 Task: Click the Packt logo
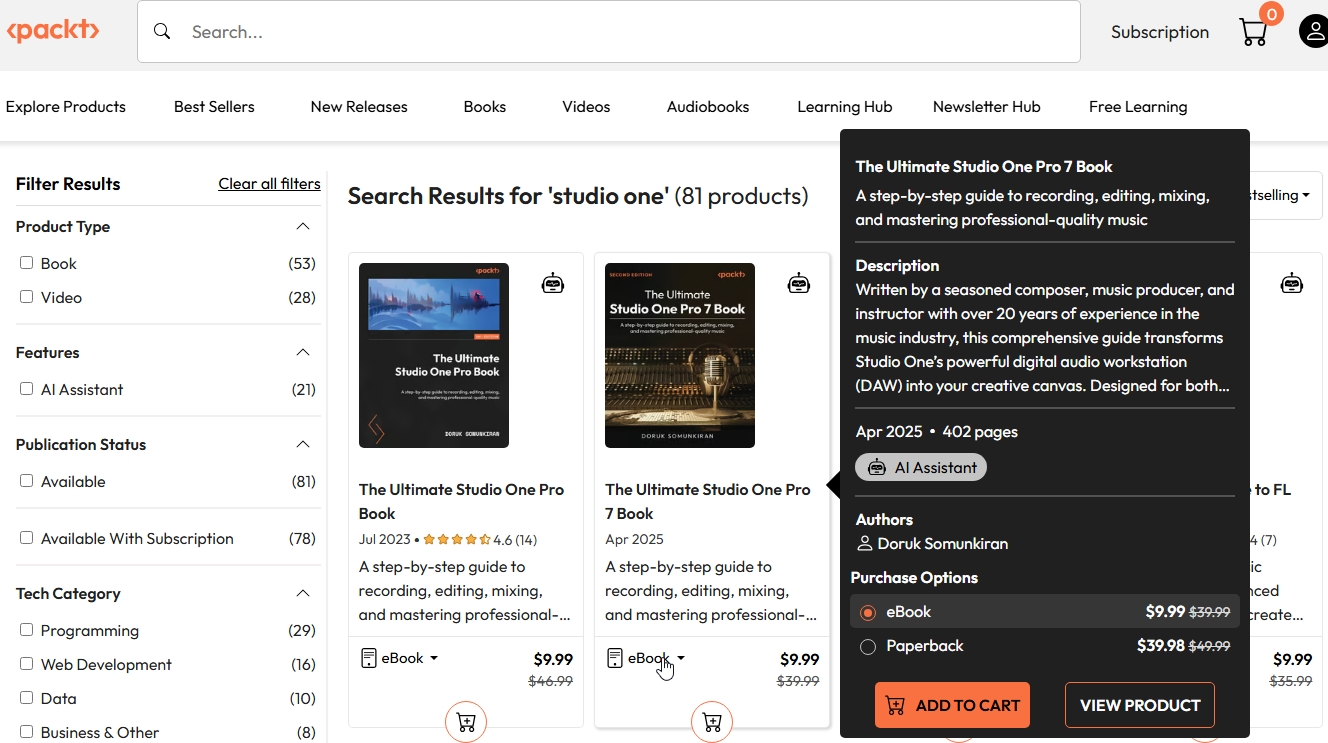pos(53,31)
